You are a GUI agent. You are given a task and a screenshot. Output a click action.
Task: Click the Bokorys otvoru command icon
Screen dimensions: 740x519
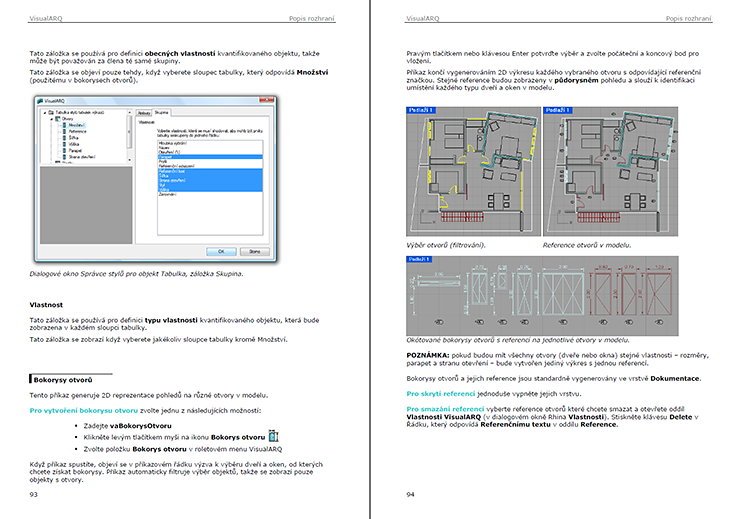(x=273, y=436)
